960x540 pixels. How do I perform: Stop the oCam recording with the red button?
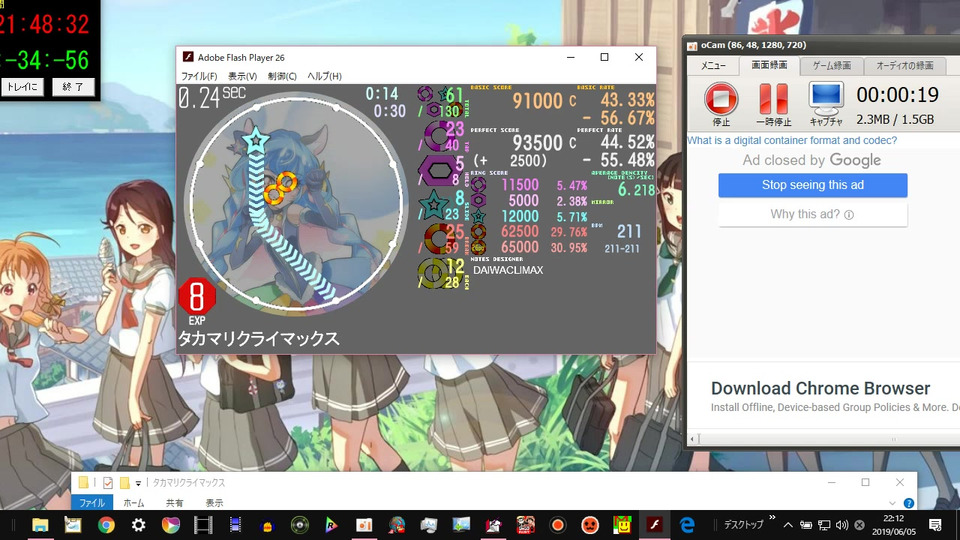point(721,99)
